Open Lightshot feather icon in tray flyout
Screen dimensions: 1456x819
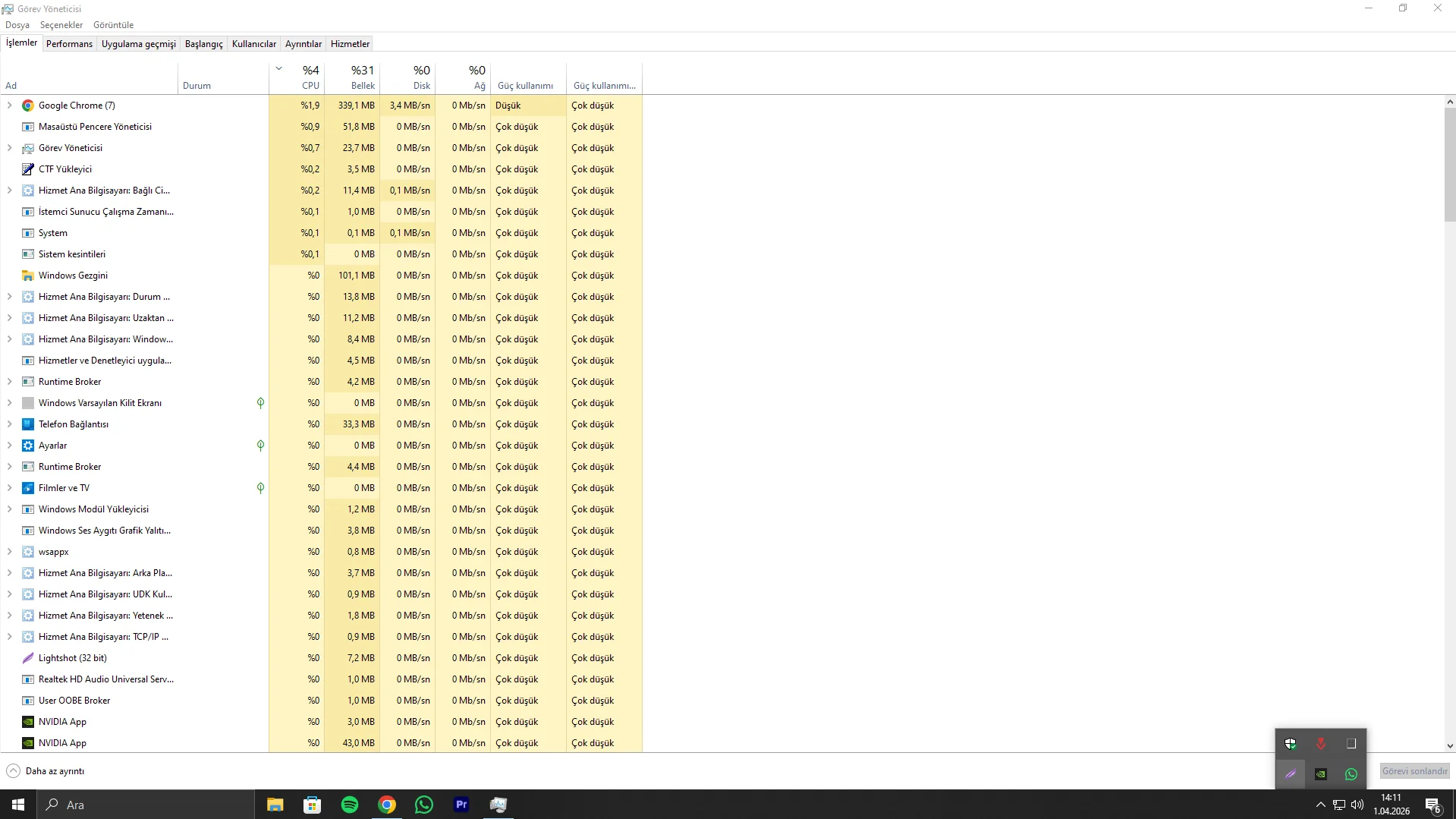[x=1291, y=774]
